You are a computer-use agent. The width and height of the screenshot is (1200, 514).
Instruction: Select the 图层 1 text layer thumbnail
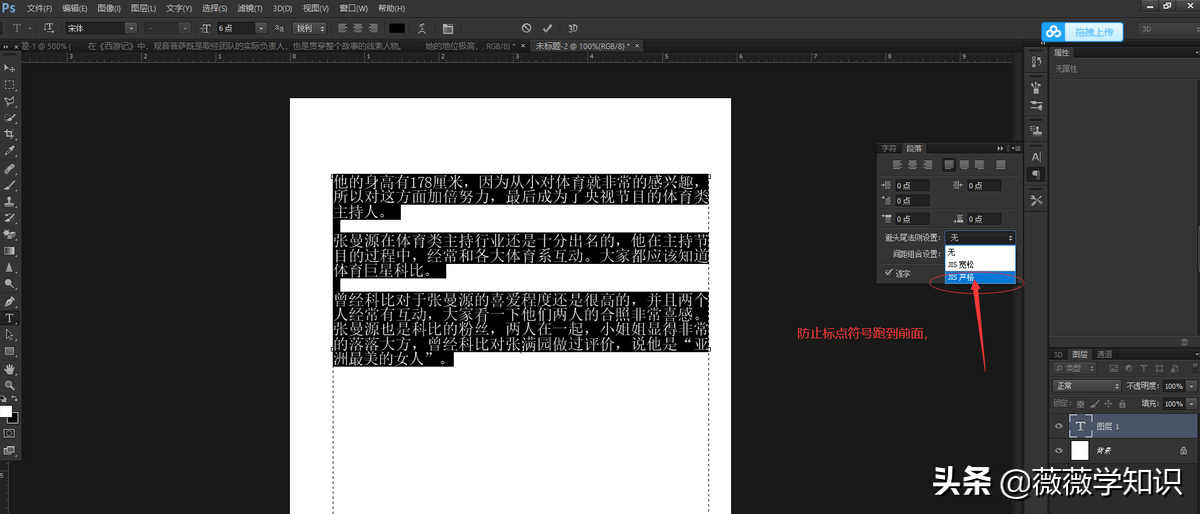pyautogui.click(x=1080, y=426)
